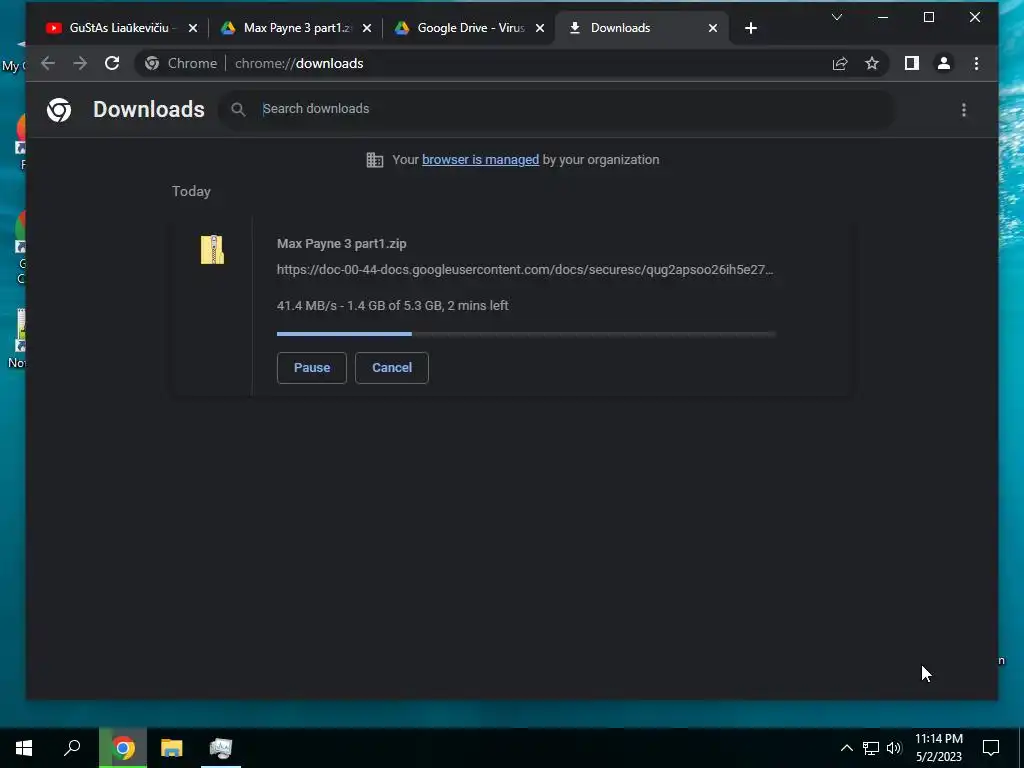This screenshot has height=768, width=1024.
Task: Click the taskbar clock showing 11:14 PM
Action: (938, 748)
